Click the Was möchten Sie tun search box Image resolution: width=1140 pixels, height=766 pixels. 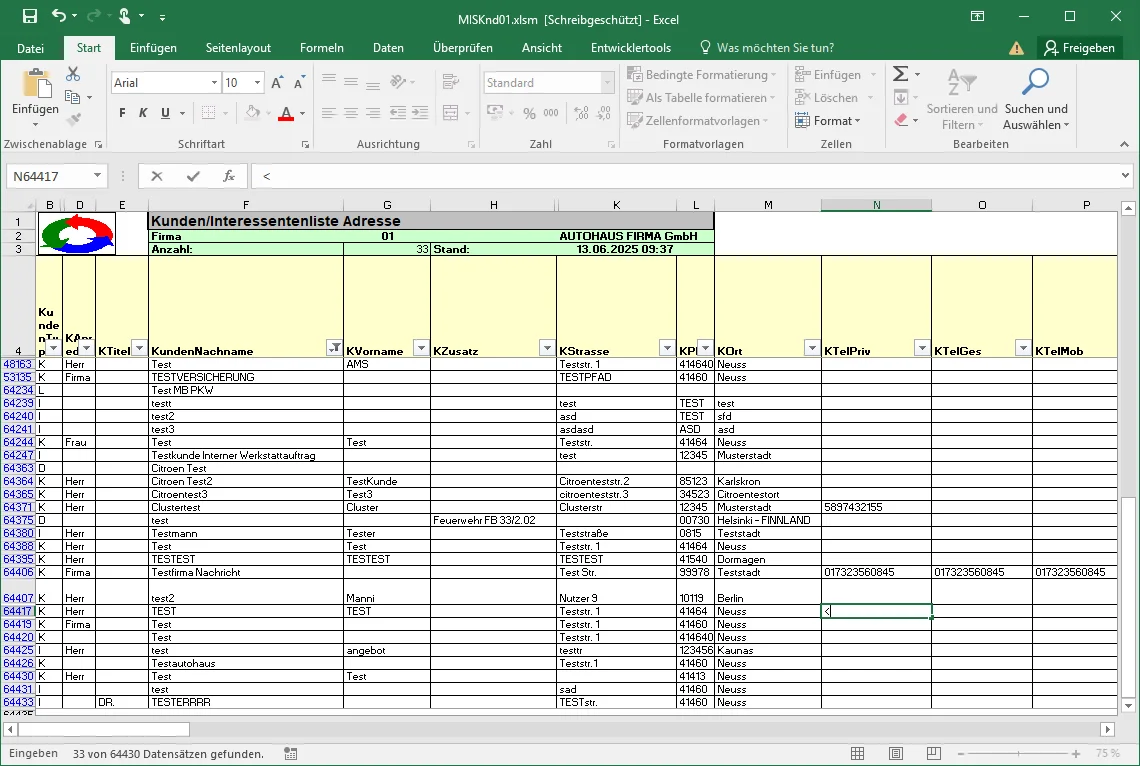tap(767, 48)
